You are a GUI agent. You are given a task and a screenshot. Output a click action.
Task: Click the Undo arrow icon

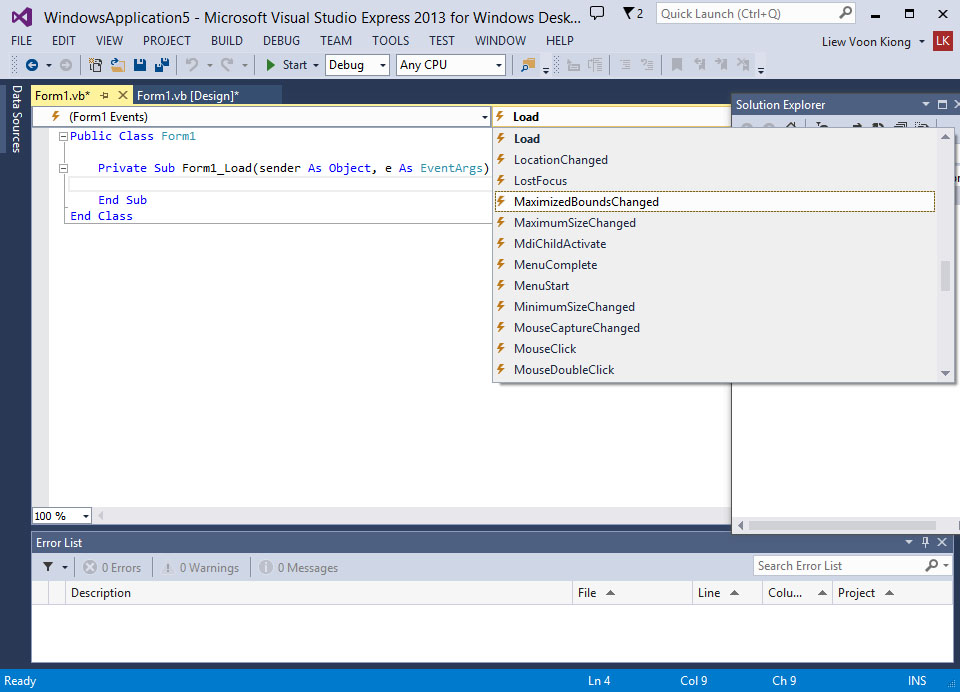[192, 64]
